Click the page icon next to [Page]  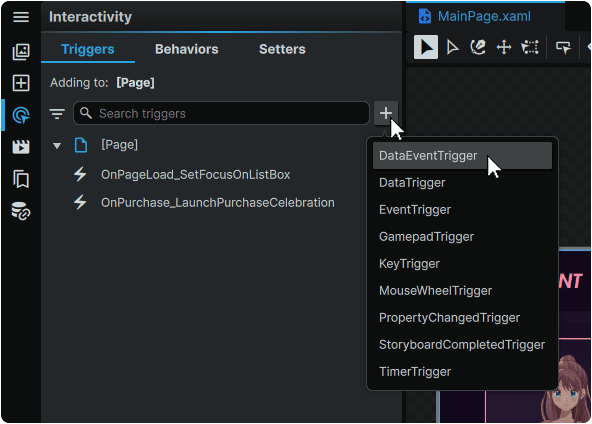(x=81, y=145)
